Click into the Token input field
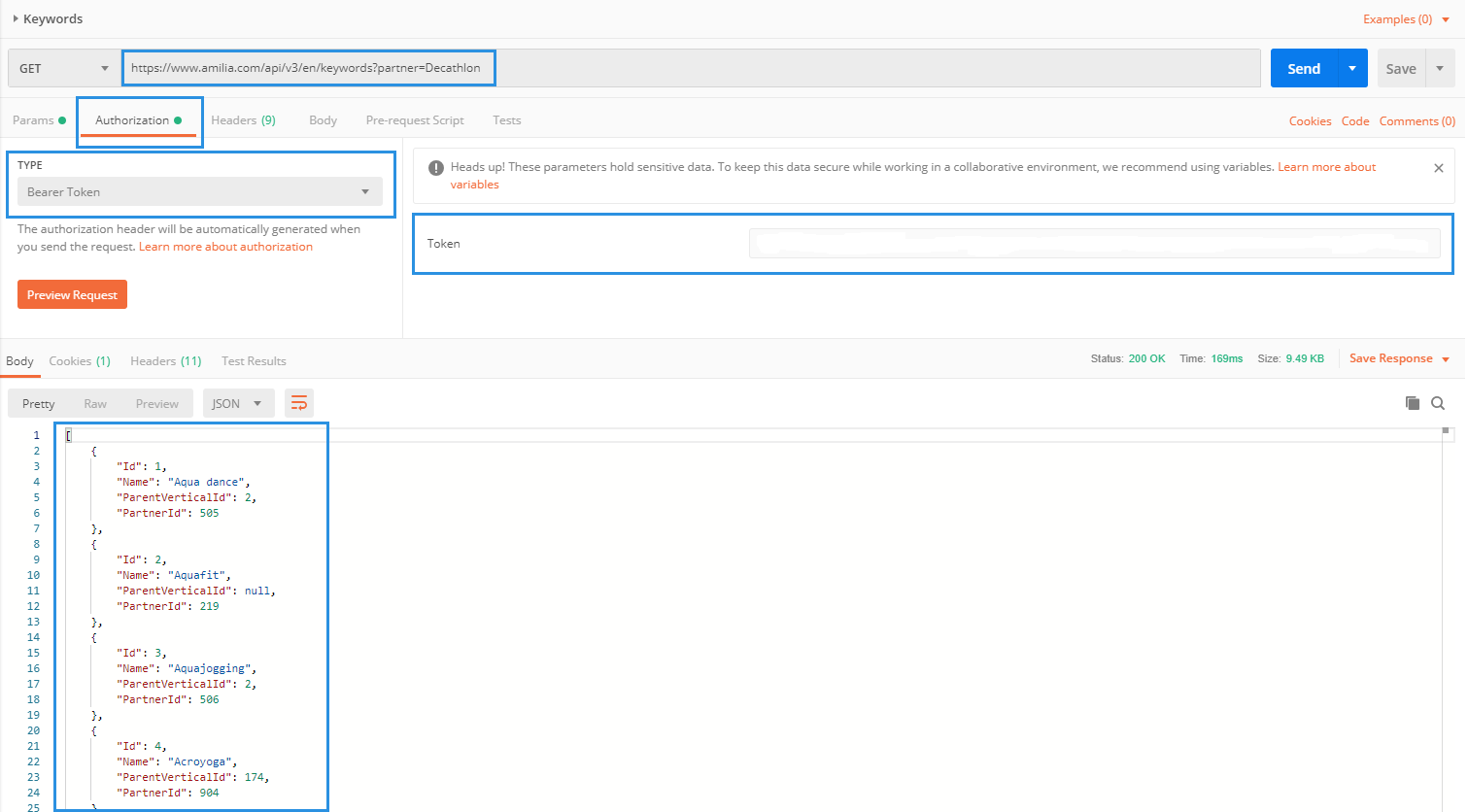 [x=1094, y=244]
